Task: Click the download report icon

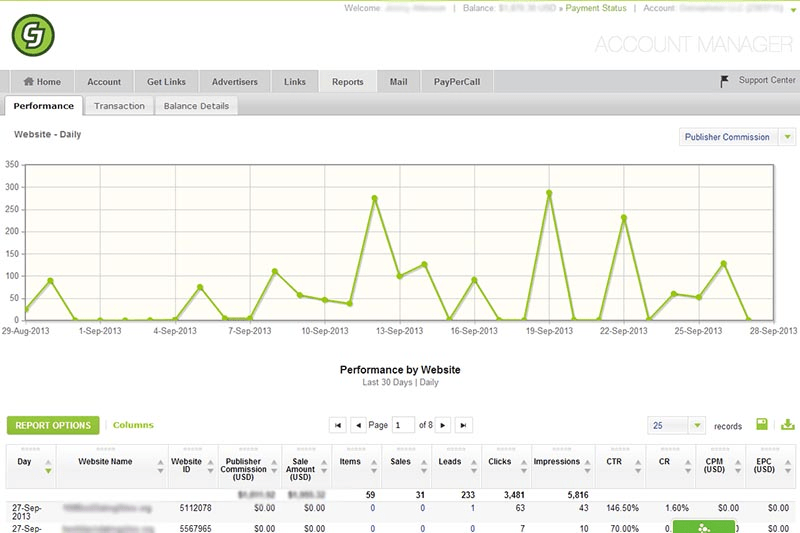Action: 787,424
